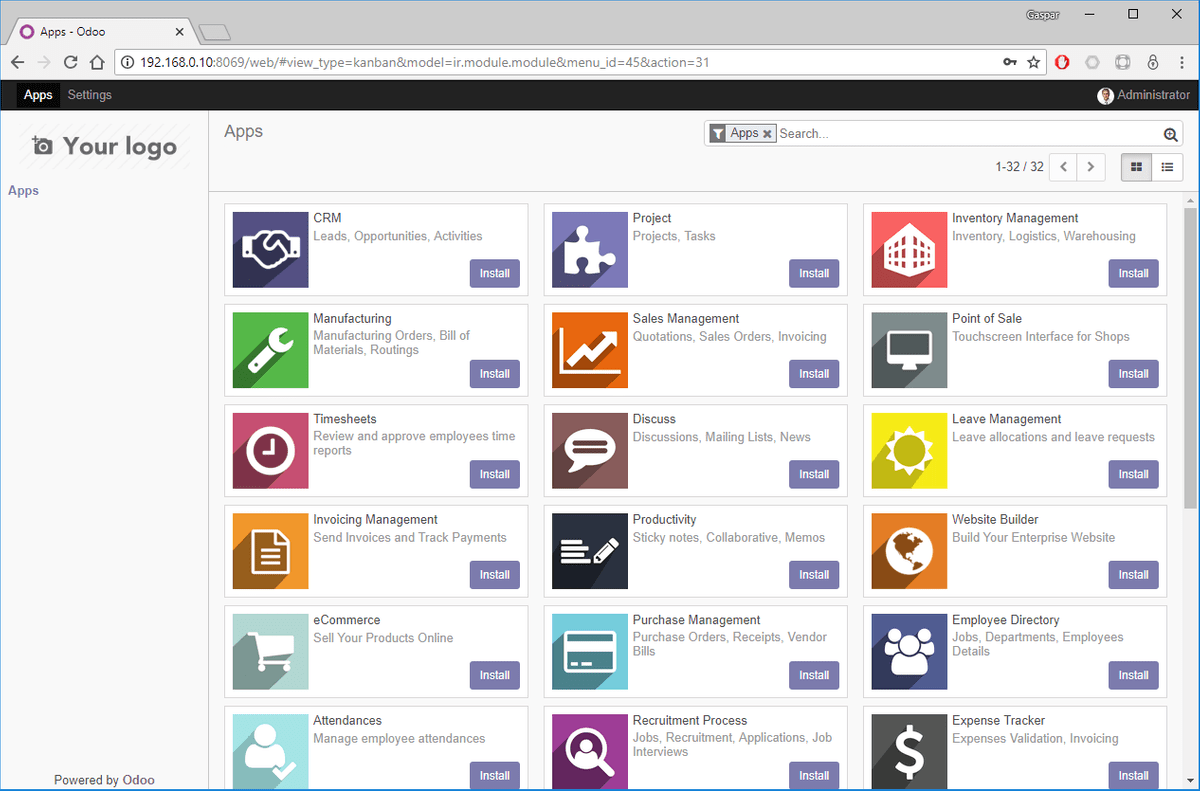Install the Leave Management app
Viewport: 1200px width, 791px height.
(1134, 474)
